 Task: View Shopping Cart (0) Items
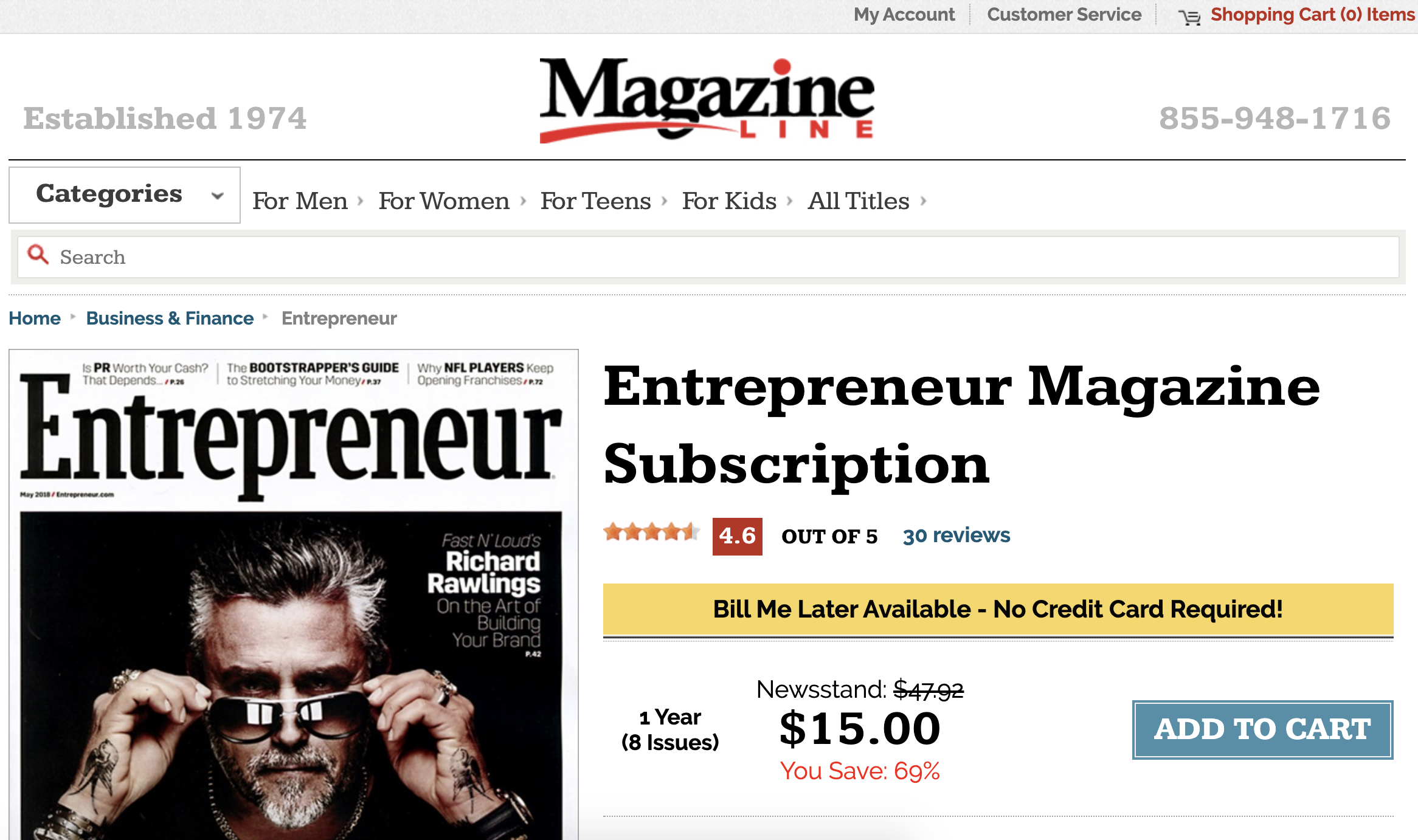(1312, 15)
